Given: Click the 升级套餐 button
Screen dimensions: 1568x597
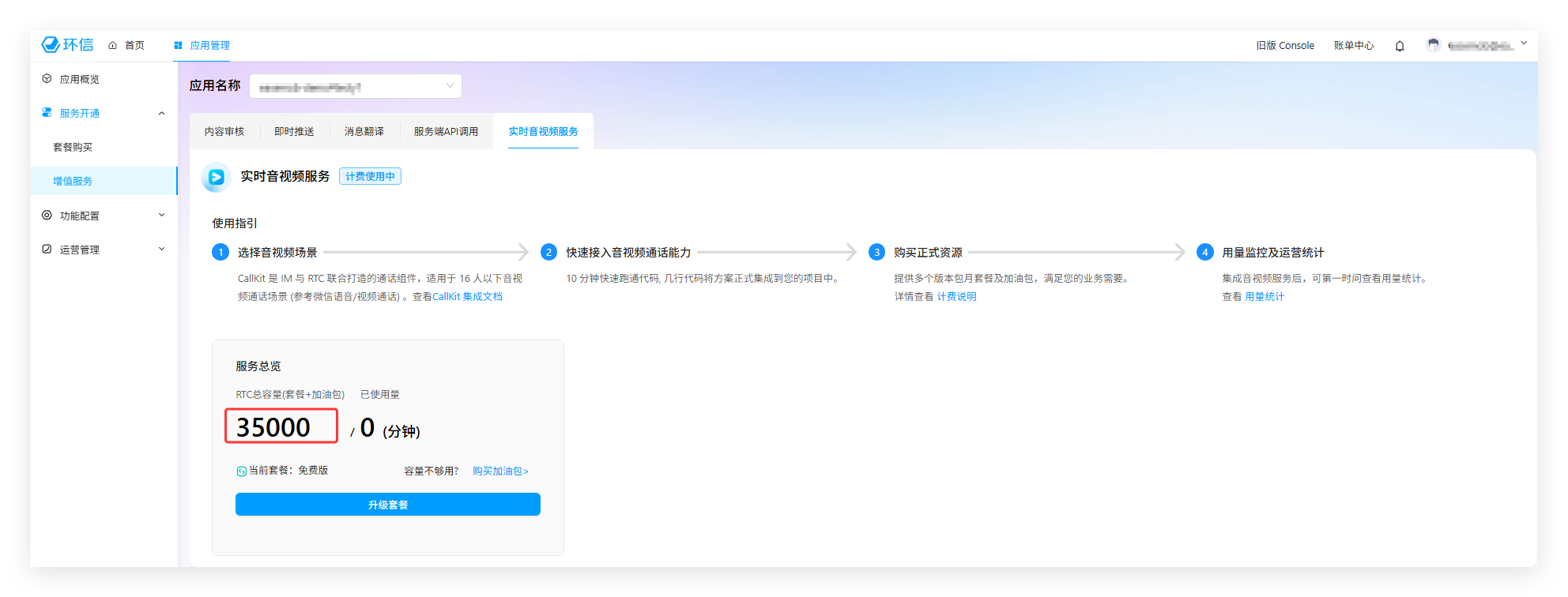Looking at the screenshot, I should point(387,505).
